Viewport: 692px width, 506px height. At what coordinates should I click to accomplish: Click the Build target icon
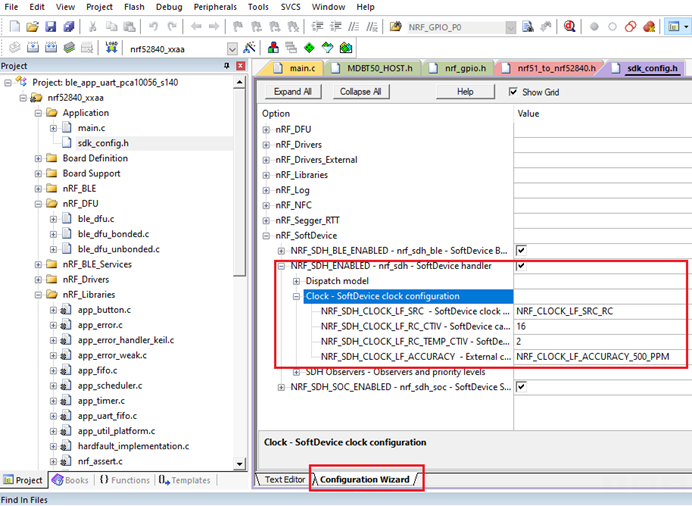click(31, 48)
